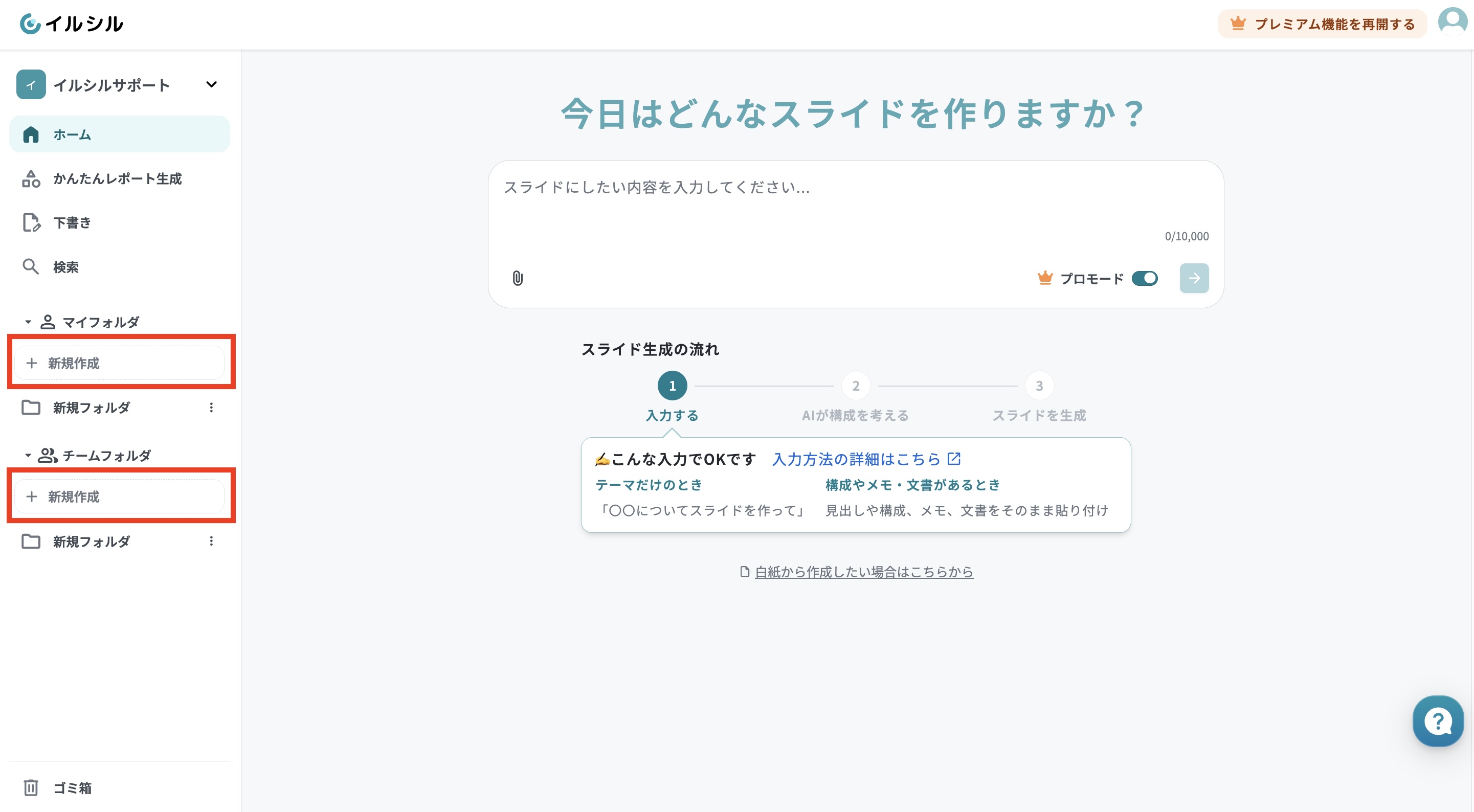This screenshot has width=1474, height=812.
Task: Collapse the マイフォルダ section arrow
Action: tap(28, 322)
